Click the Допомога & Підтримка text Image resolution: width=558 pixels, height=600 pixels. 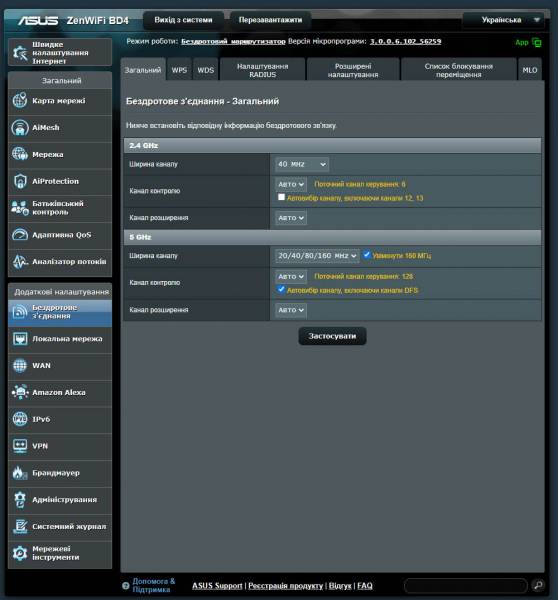click(x=153, y=585)
